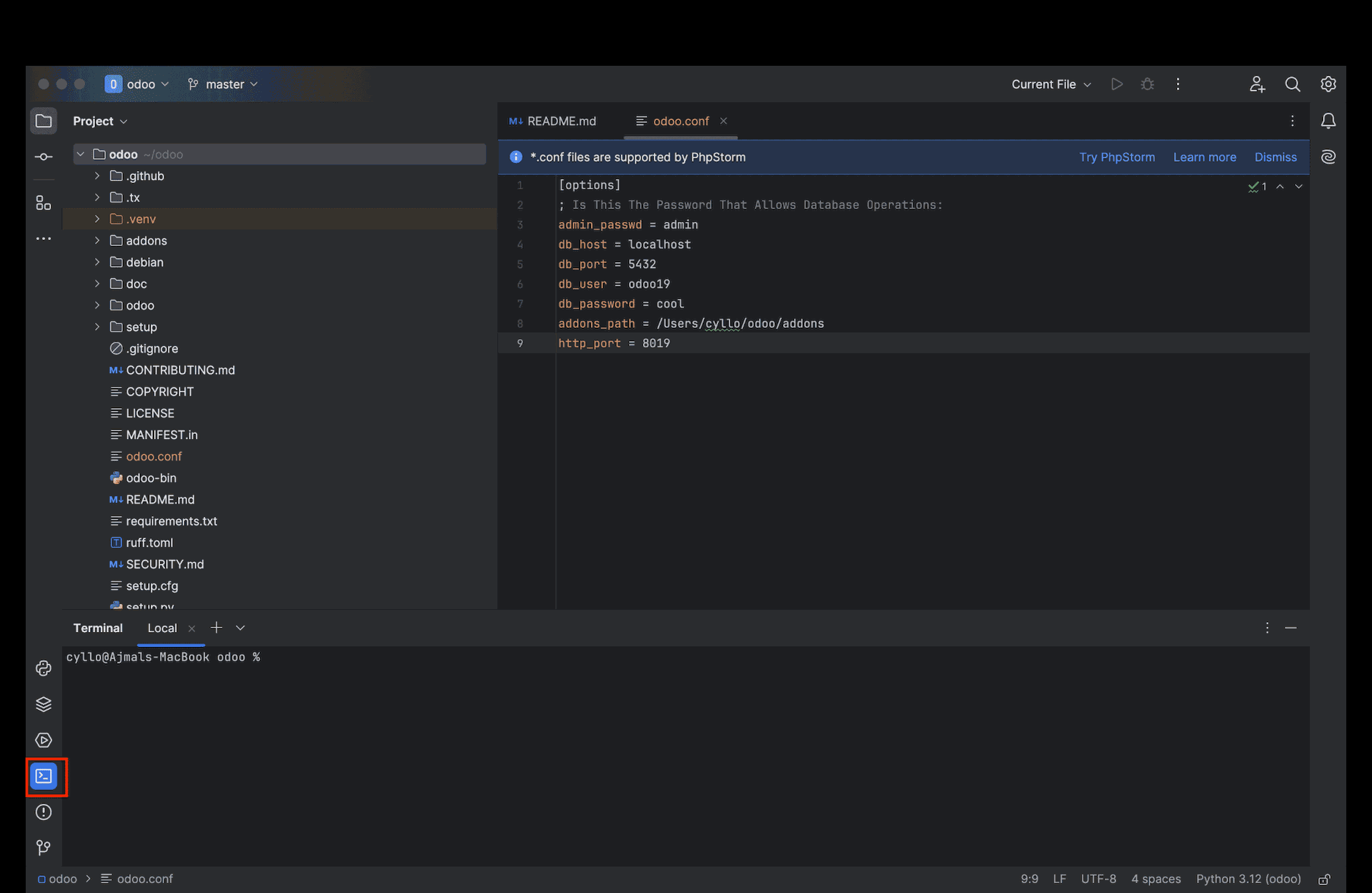Open the Python Console tool icon
The image size is (1372, 893).
point(44,668)
